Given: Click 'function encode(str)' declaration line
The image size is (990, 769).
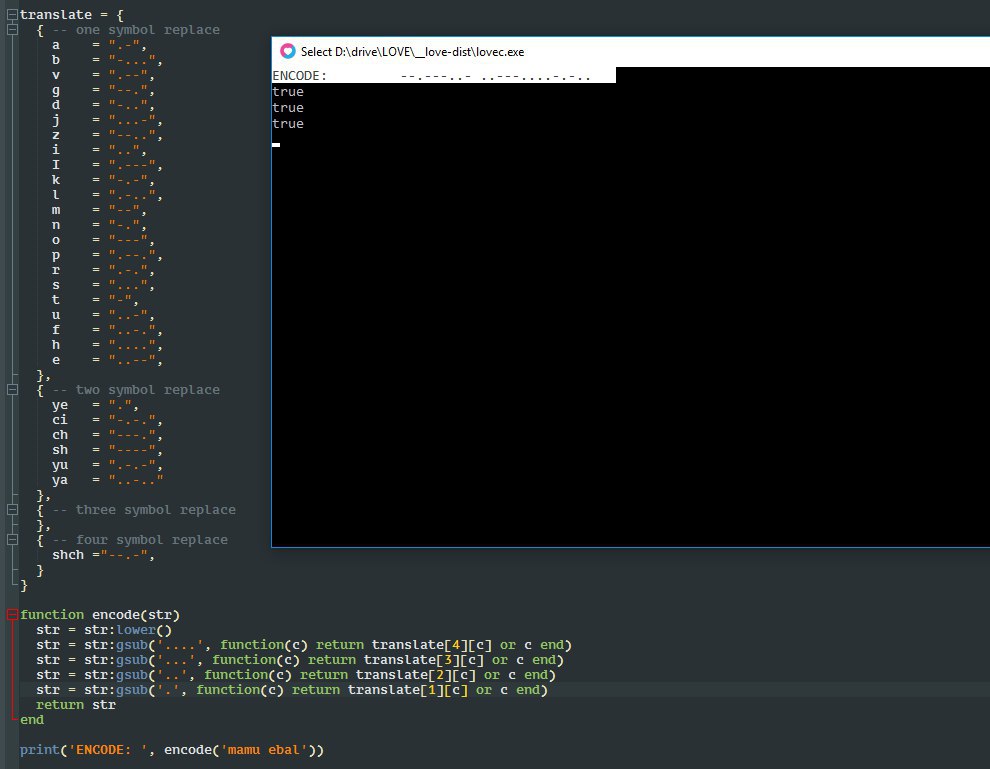Looking at the screenshot, I should pyautogui.click(x=100, y=615).
